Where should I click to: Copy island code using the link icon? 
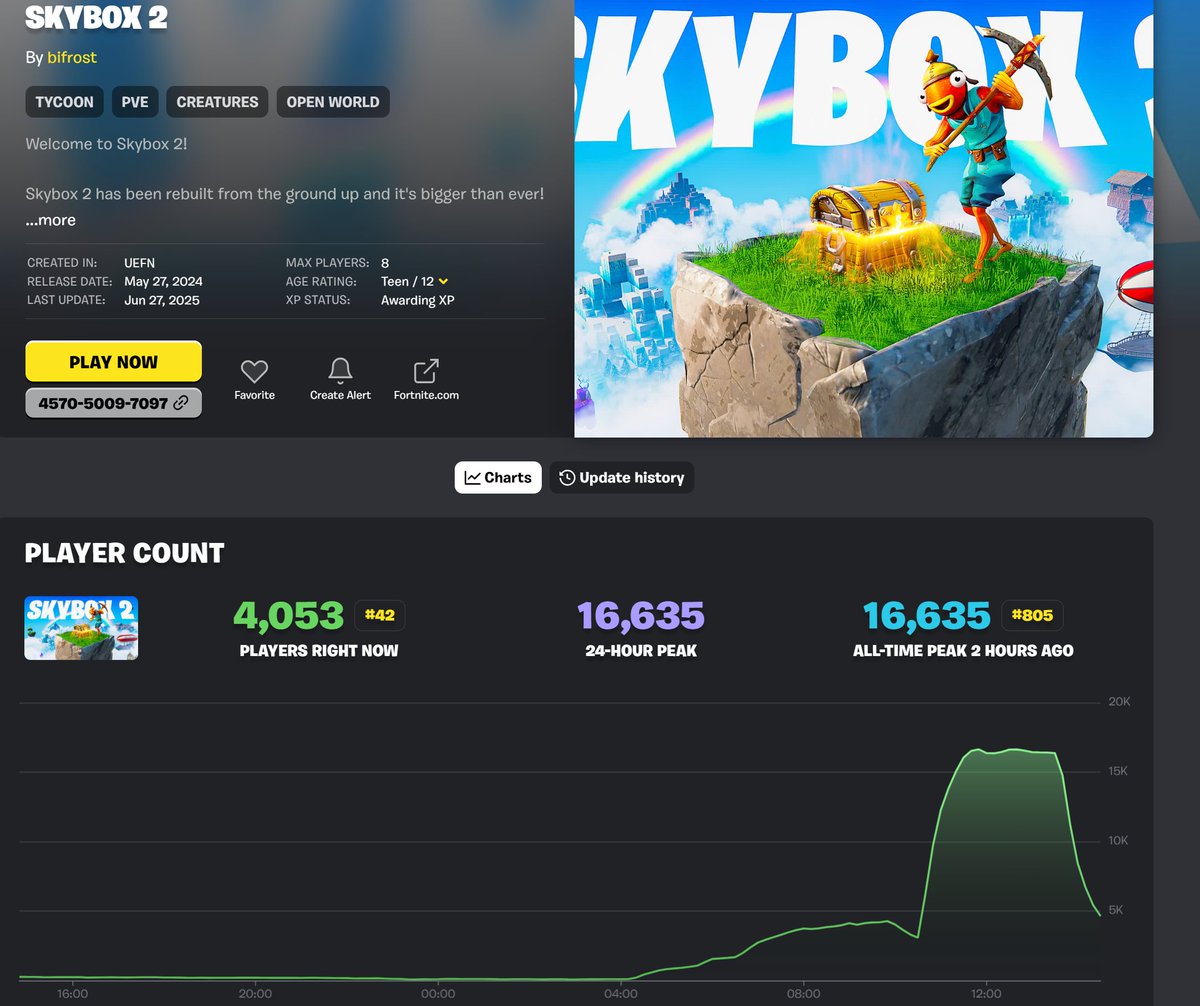(178, 403)
